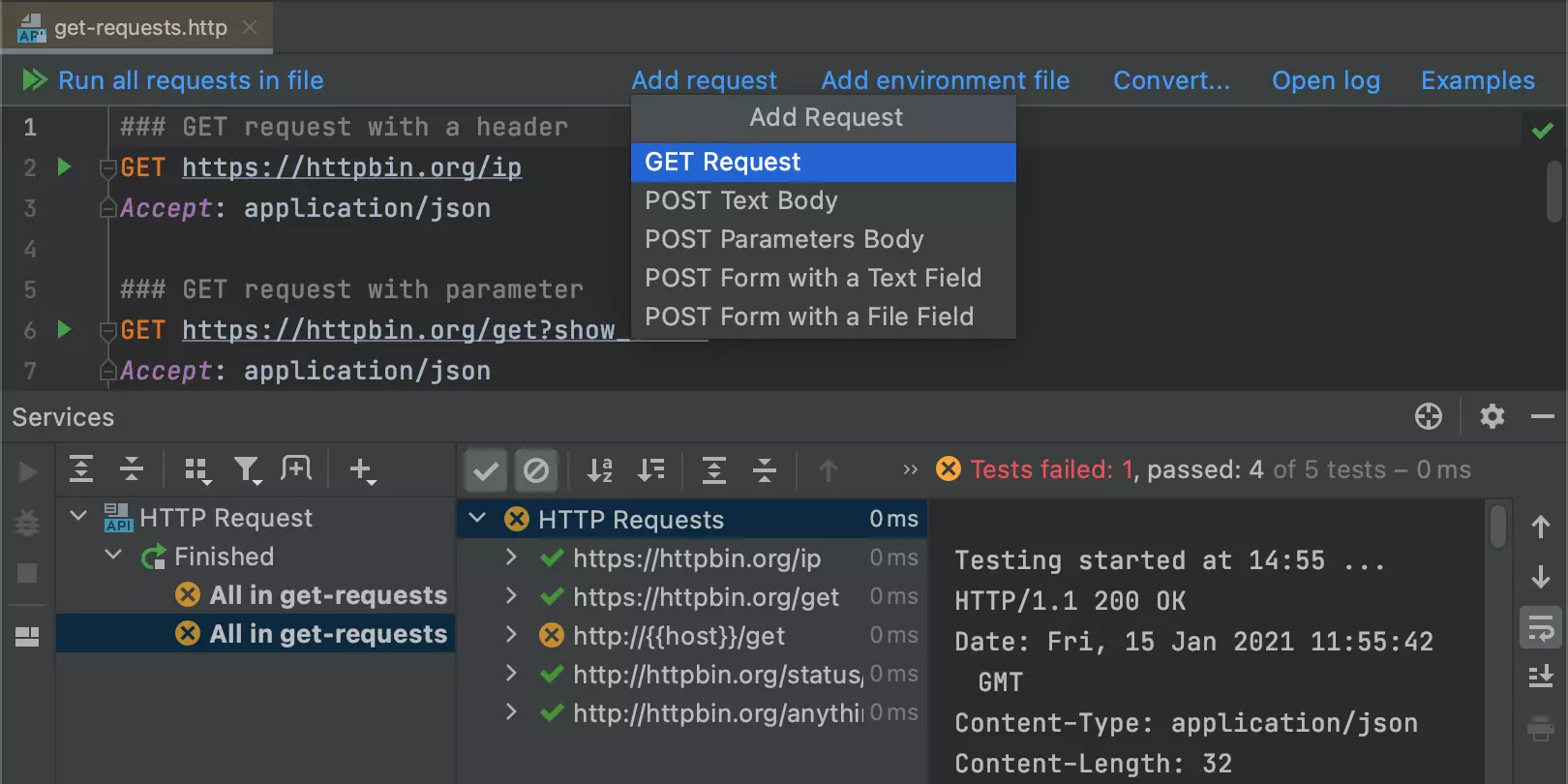
Task: Click the Filter funnel icon in Services toolbar
Action: pyautogui.click(x=248, y=470)
